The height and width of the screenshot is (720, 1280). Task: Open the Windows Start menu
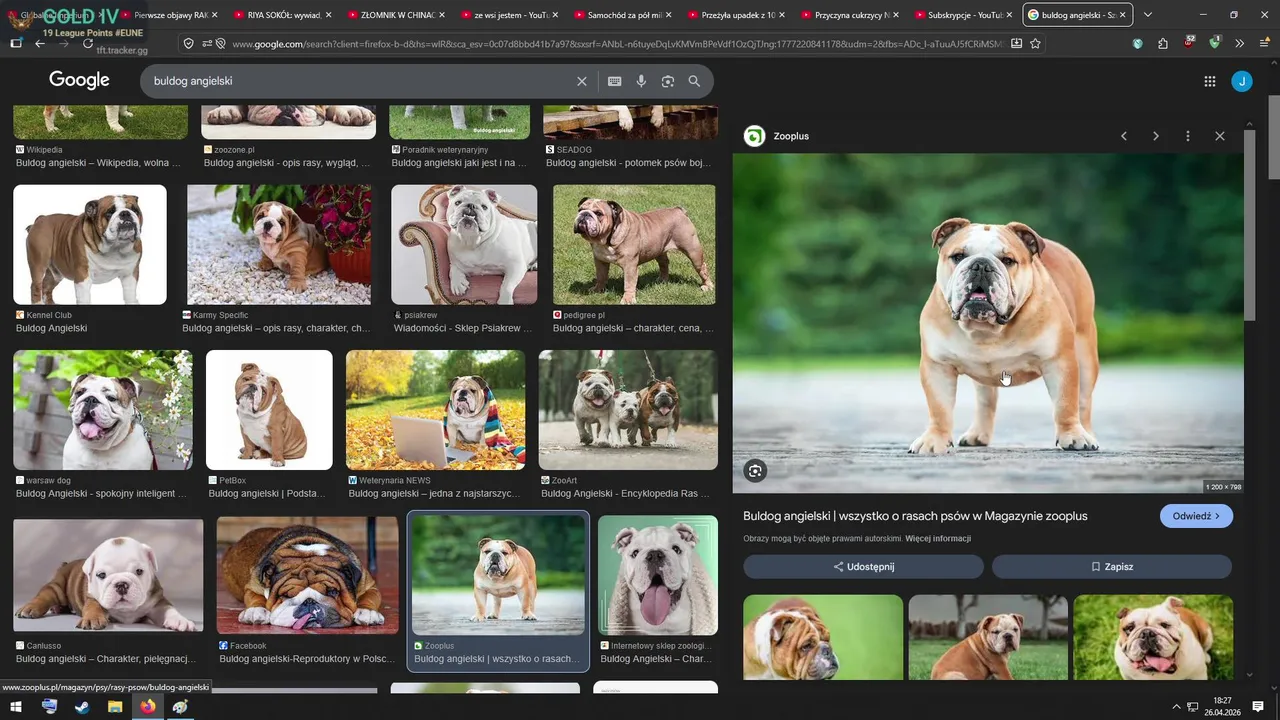(x=15, y=706)
